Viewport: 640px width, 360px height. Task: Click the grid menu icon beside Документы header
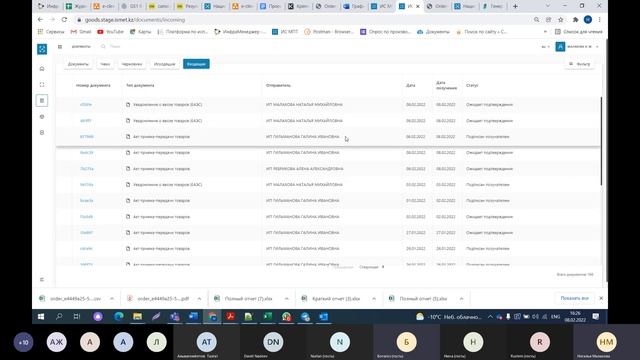point(60,47)
